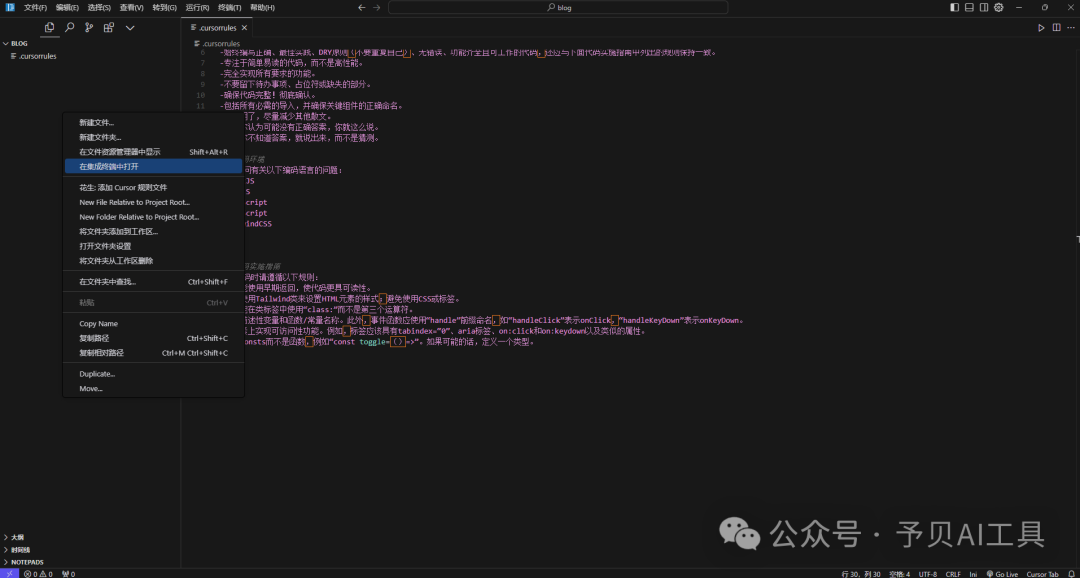Toggle the secondary sidebar layout icon
The width and height of the screenshot is (1080, 578).
click(x=984, y=8)
